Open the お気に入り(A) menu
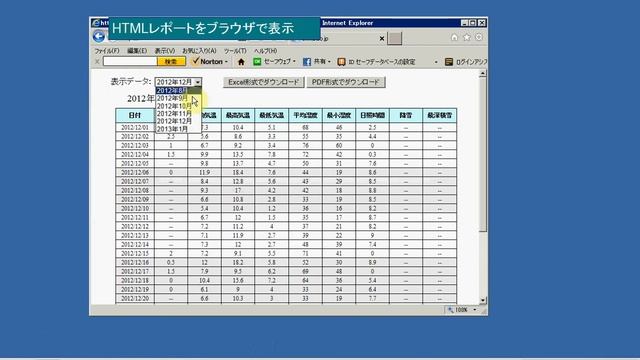Image resolution: width=640 pixels, height=360 pixels. click(199, 51)
